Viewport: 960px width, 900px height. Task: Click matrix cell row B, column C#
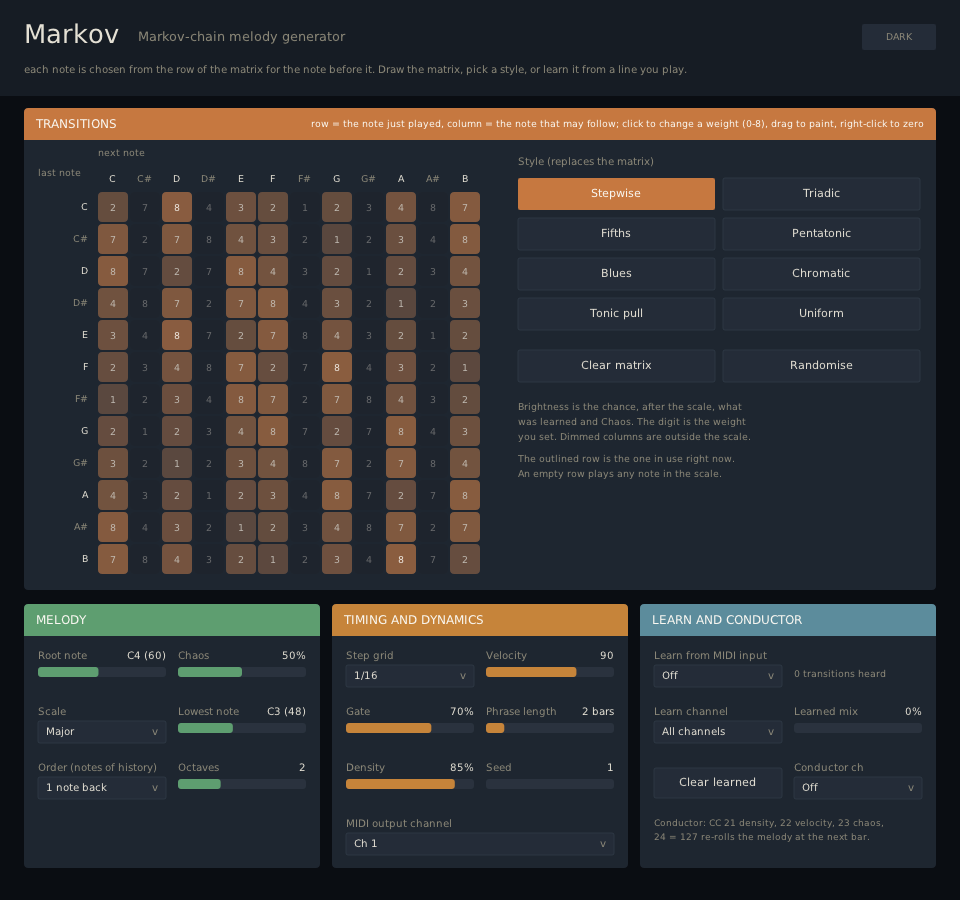click(145, 560)
